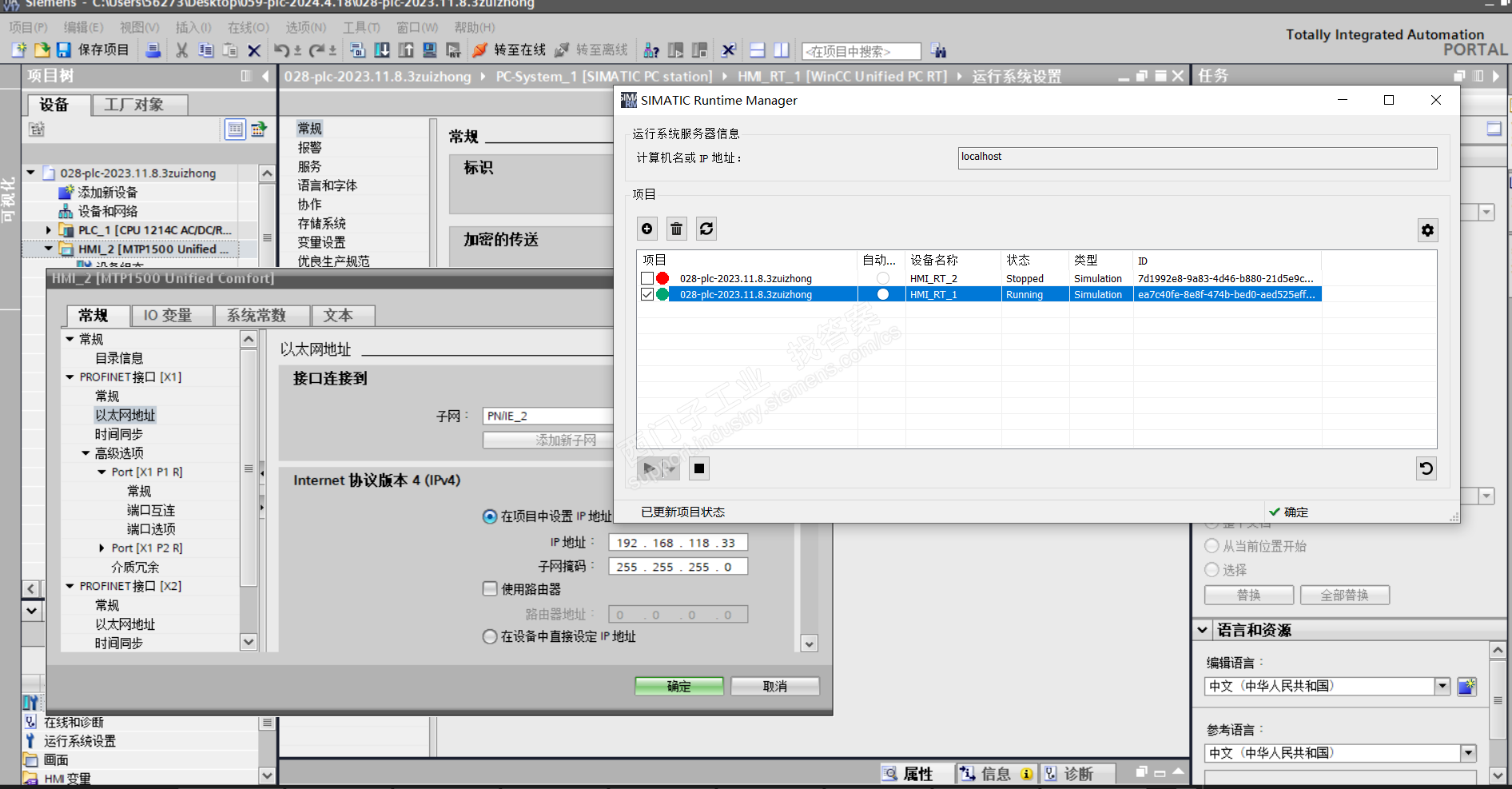Open Runtime Manager settings gear

pos(1427,230)
